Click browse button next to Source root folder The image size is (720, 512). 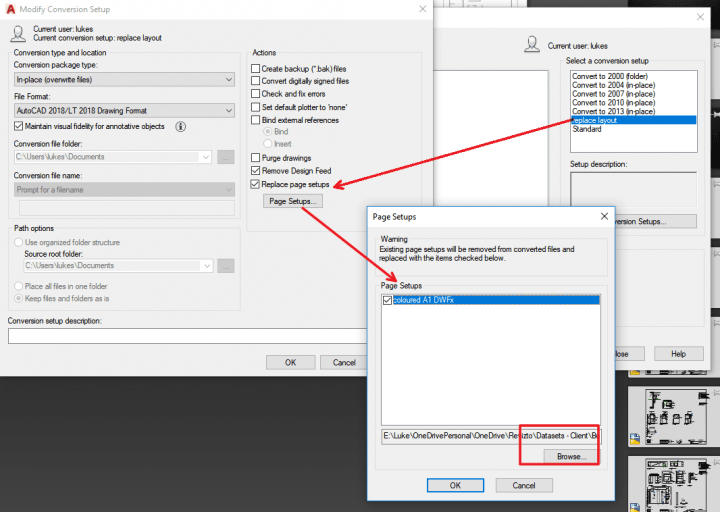tap(225, 266)
